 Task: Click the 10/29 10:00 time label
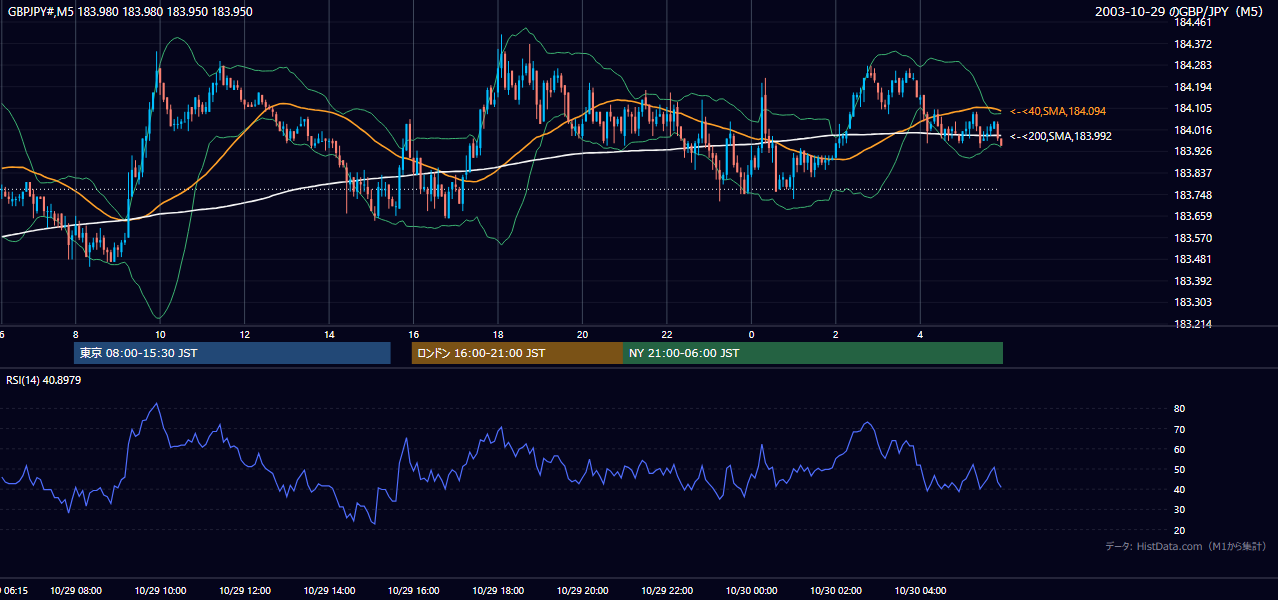pyautogui.click(x=160, y=591)
